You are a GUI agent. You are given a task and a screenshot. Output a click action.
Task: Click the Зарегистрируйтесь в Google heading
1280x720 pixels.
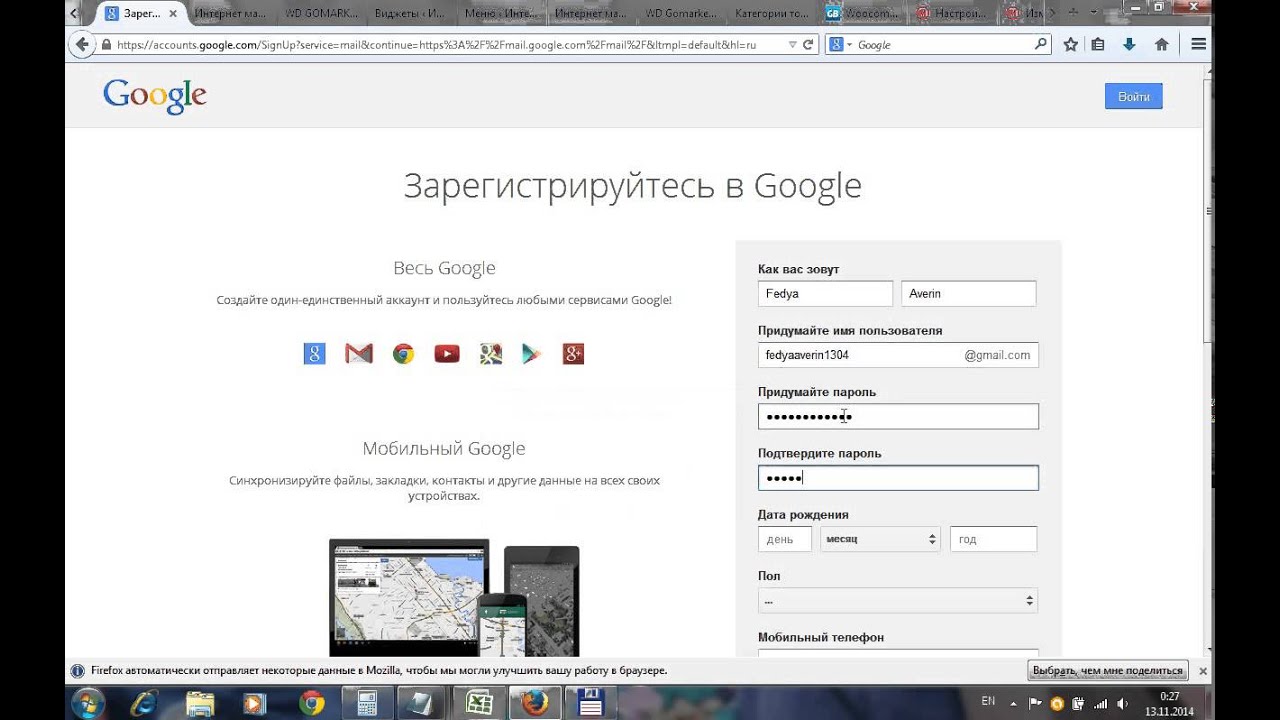(632, 186)
